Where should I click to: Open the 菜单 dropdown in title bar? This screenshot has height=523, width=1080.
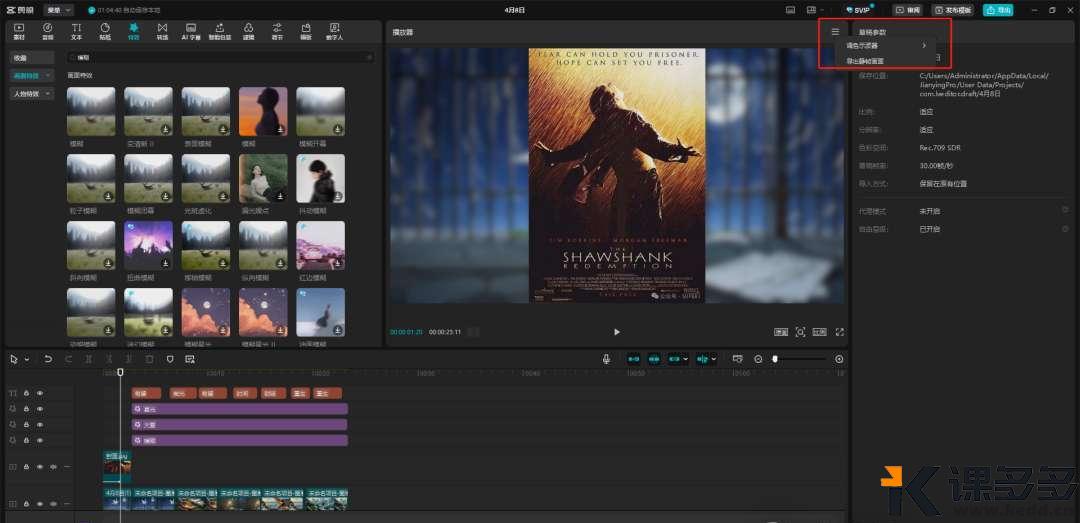(x=57, y=10)
